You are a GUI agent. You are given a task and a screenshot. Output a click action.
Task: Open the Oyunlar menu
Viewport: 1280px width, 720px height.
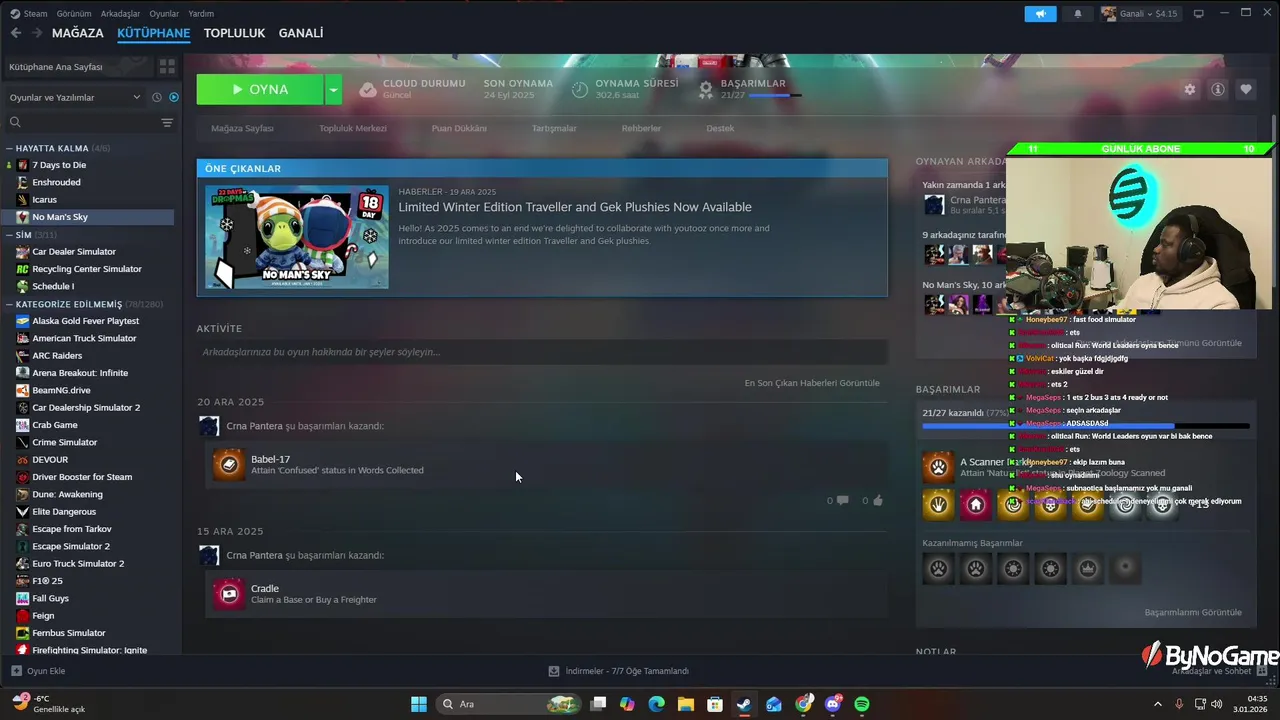click(164, 14)
